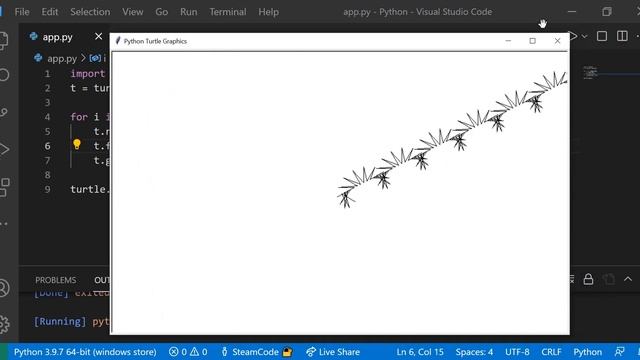Click the for keyword on line 4

pyautogui.click(x=79, y=117)
